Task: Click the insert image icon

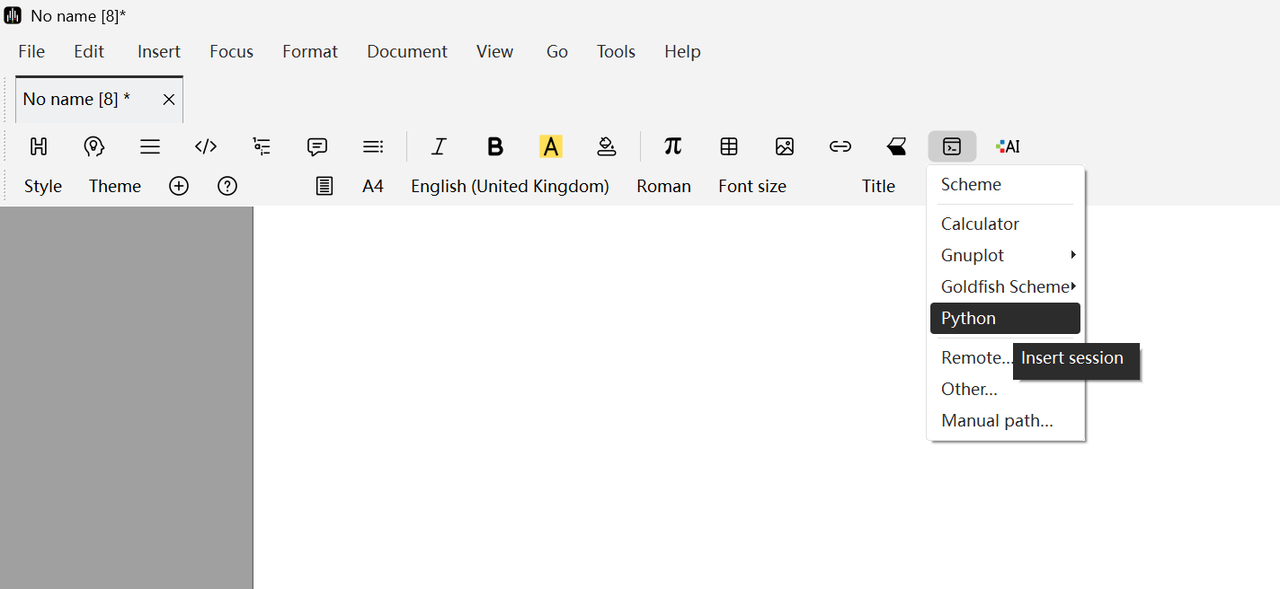Action: tap(784, 147)
